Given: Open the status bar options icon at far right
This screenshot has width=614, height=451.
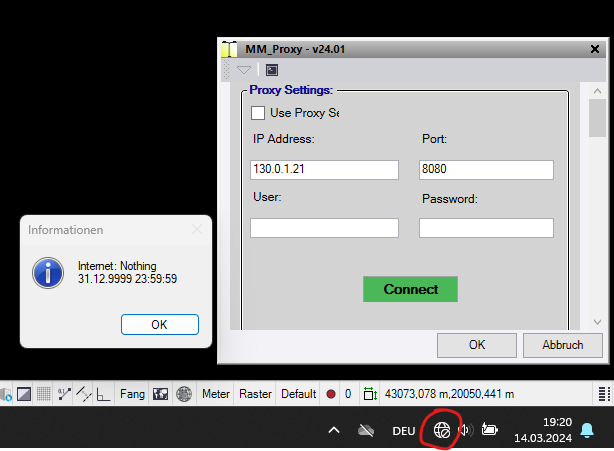Looking at the screenshot, I should pos(604,394).
